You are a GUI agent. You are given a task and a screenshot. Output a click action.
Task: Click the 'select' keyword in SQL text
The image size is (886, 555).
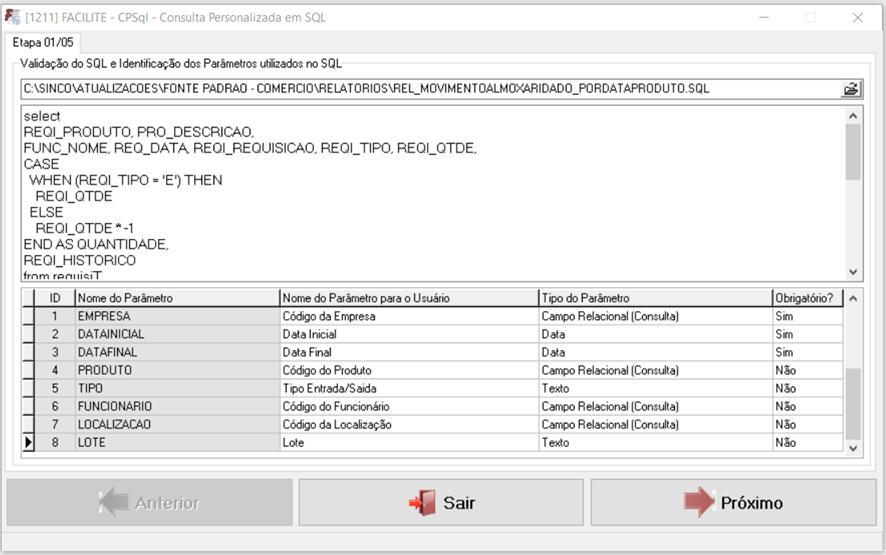click(x=42, y=116)
